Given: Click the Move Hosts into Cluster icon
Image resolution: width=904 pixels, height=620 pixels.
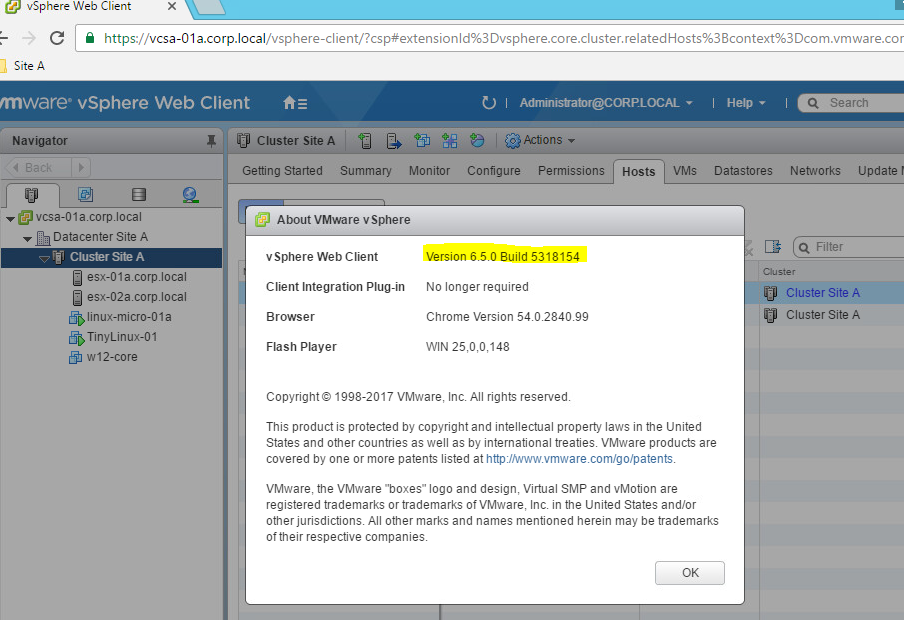Looking at the screenshot, I should tap(394, 141).
